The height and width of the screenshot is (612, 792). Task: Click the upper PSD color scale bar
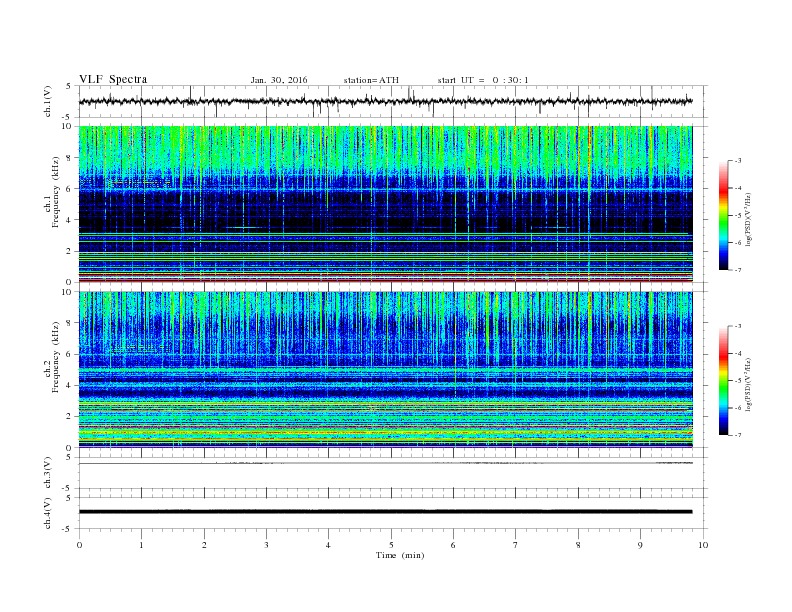(723, 215)
